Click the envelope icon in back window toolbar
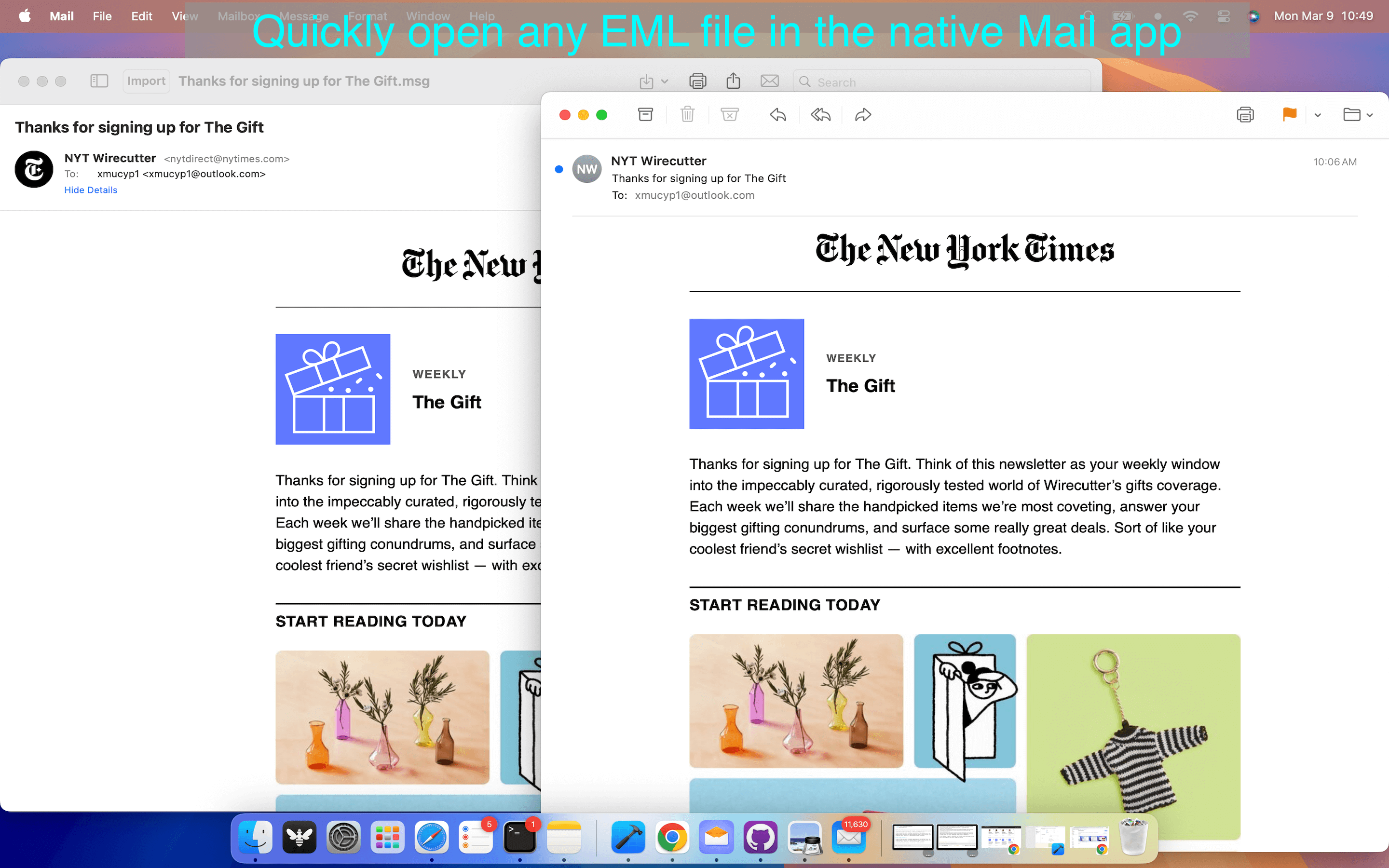Image resolution: width=1389 pixels, height=868 pixels. pyautogui.click(x=770, y=81)
